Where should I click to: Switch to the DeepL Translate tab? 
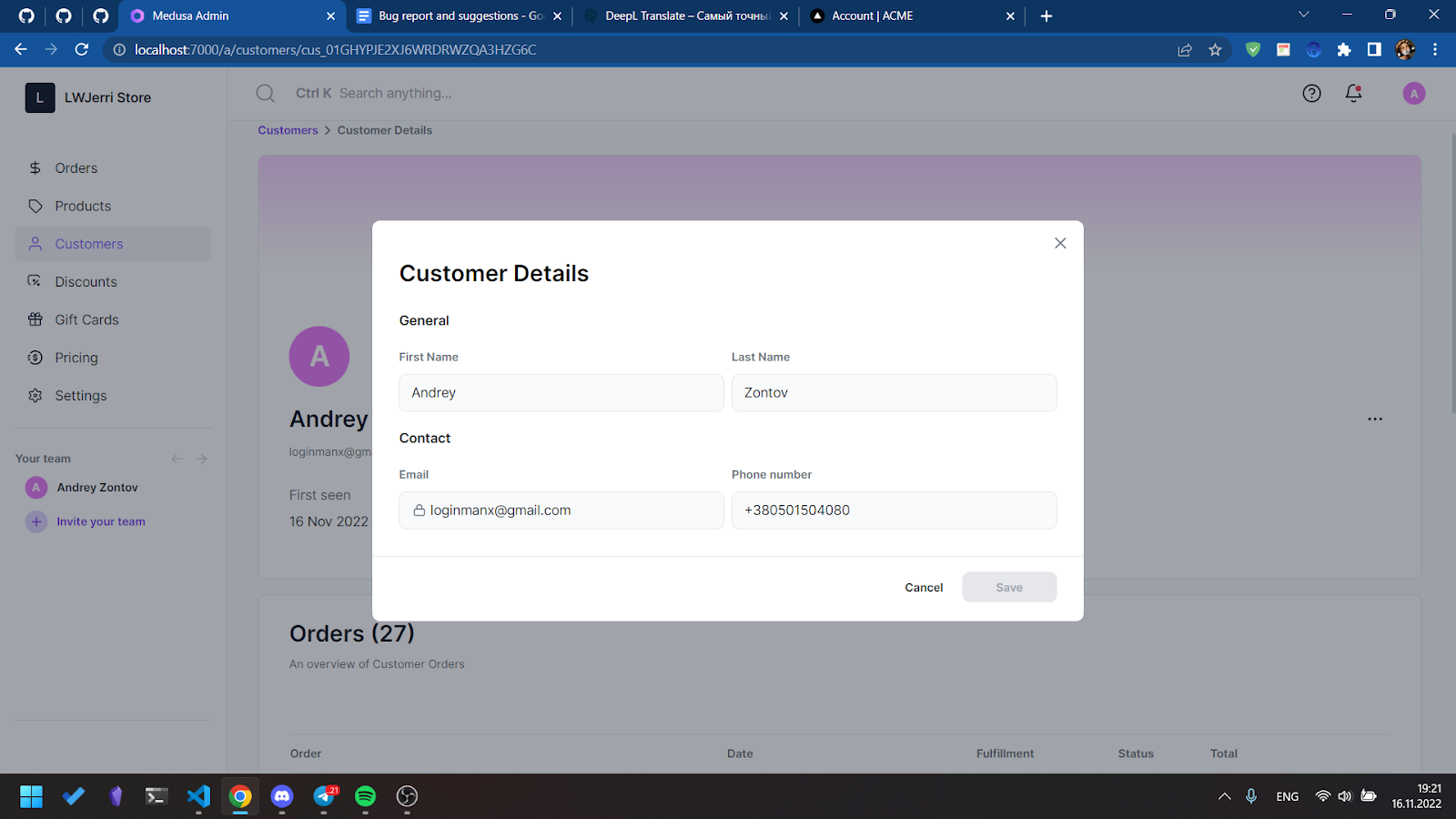pyautogui.click(x=687, y=15)
